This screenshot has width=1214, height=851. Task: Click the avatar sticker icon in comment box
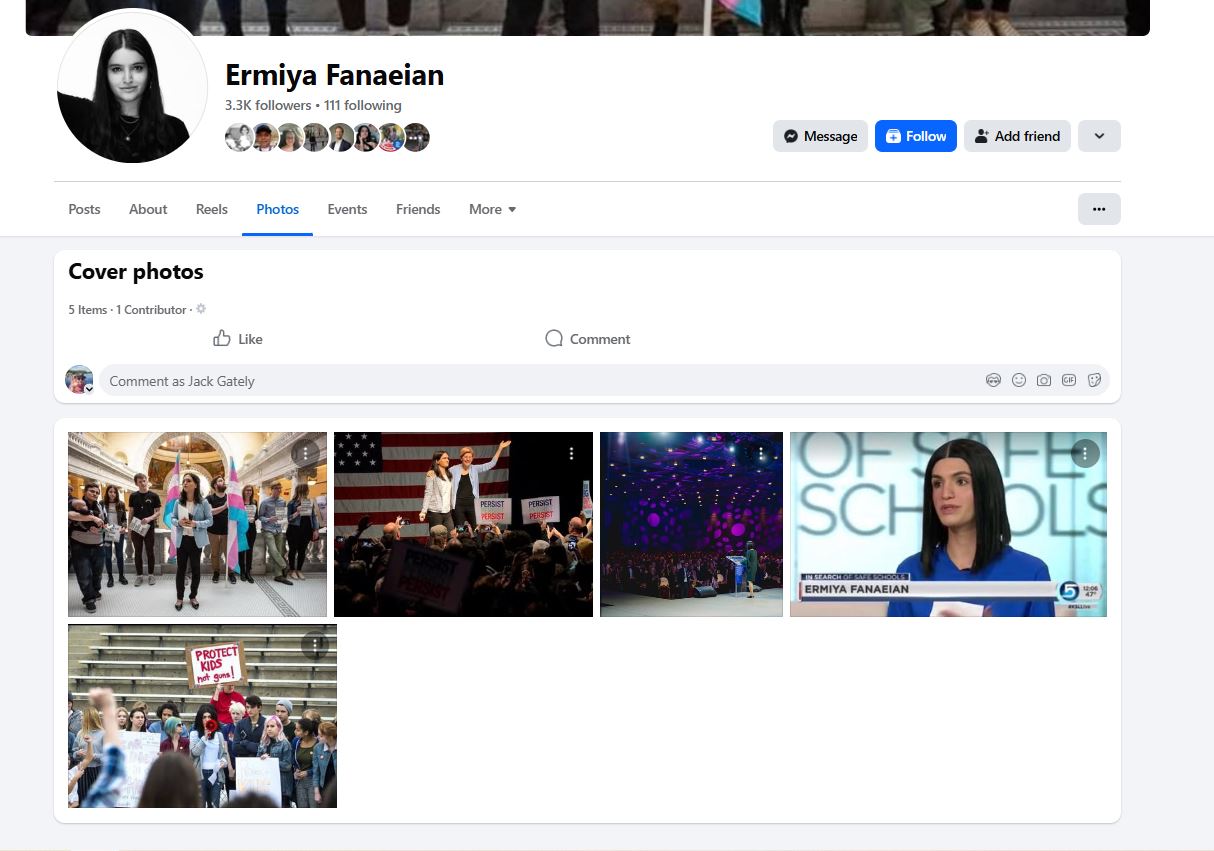point(993,380)
